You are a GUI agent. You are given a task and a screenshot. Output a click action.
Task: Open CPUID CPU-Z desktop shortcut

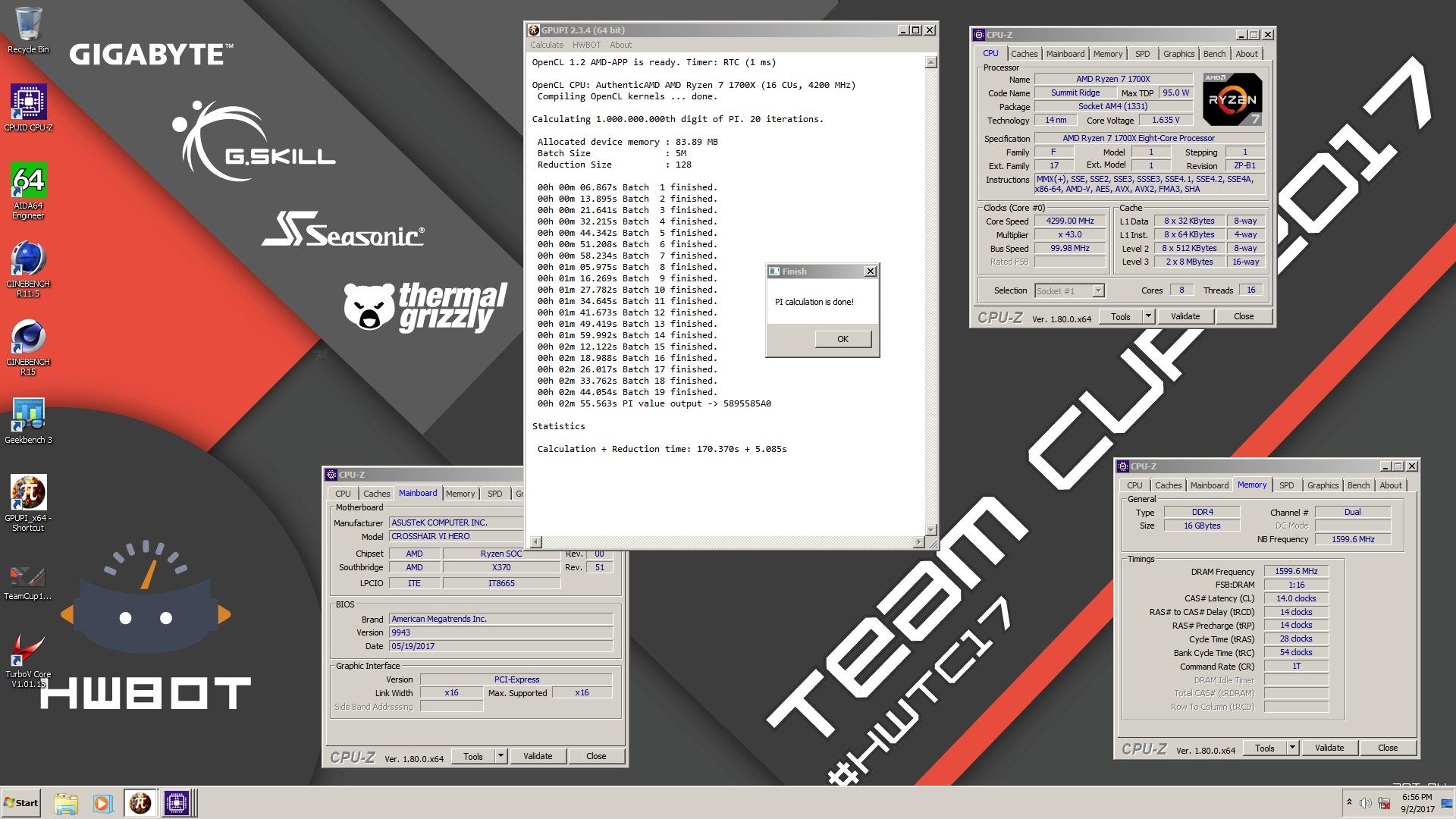click(28, 108)
